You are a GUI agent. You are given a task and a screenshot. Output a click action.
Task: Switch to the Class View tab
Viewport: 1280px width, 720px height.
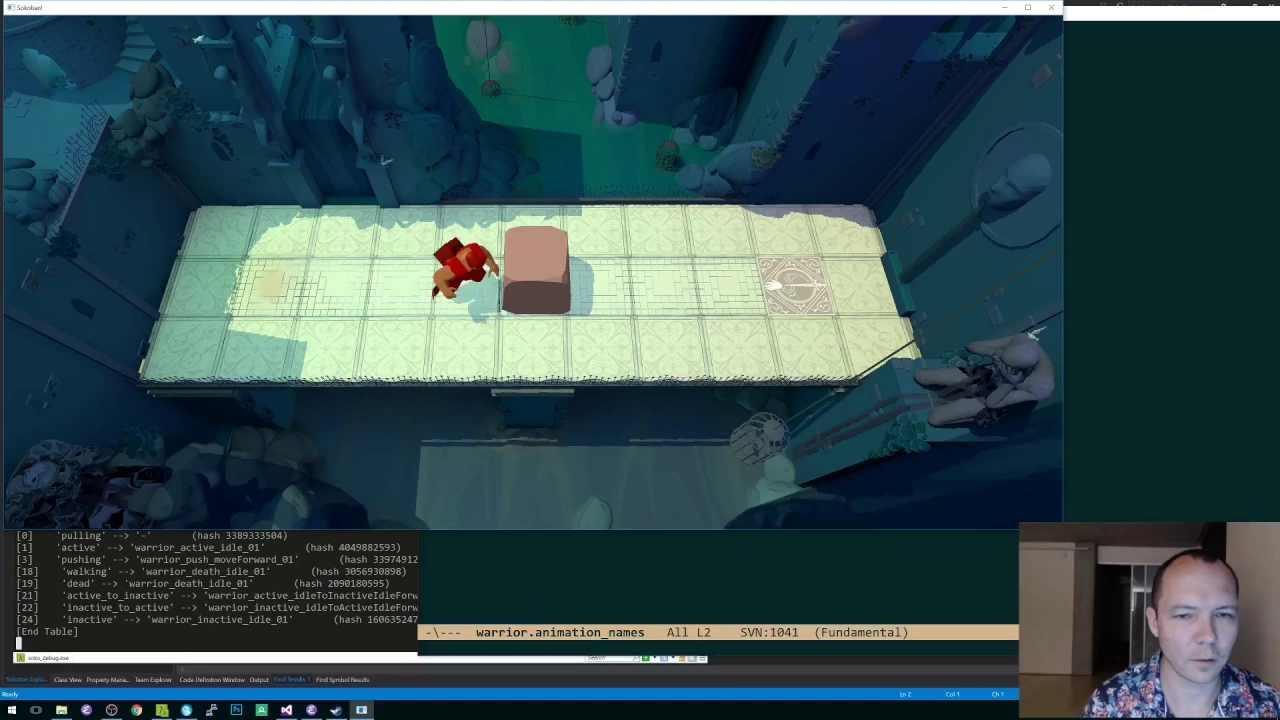click(67, 680)
